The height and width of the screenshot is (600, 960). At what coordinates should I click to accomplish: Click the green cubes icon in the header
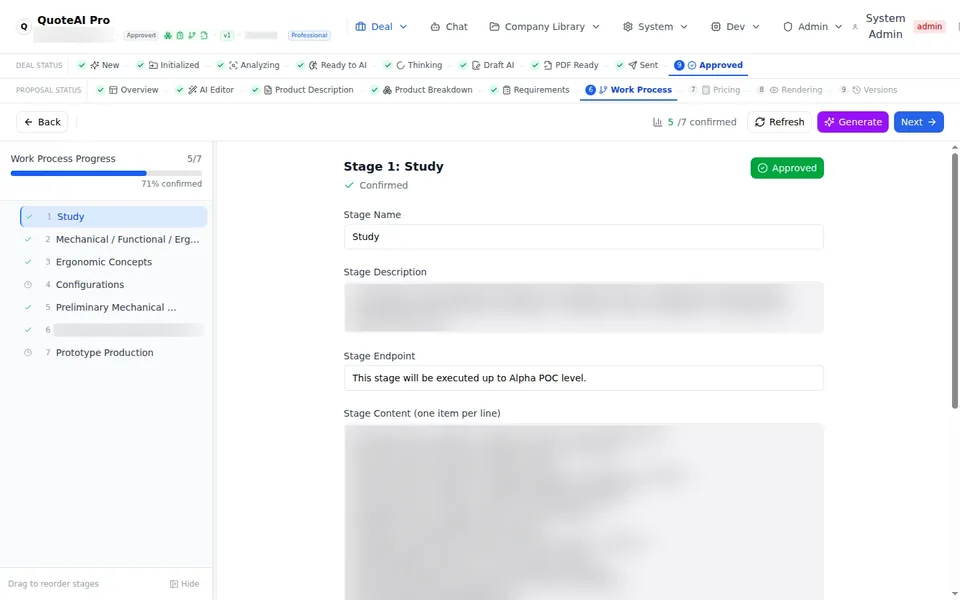168,36
